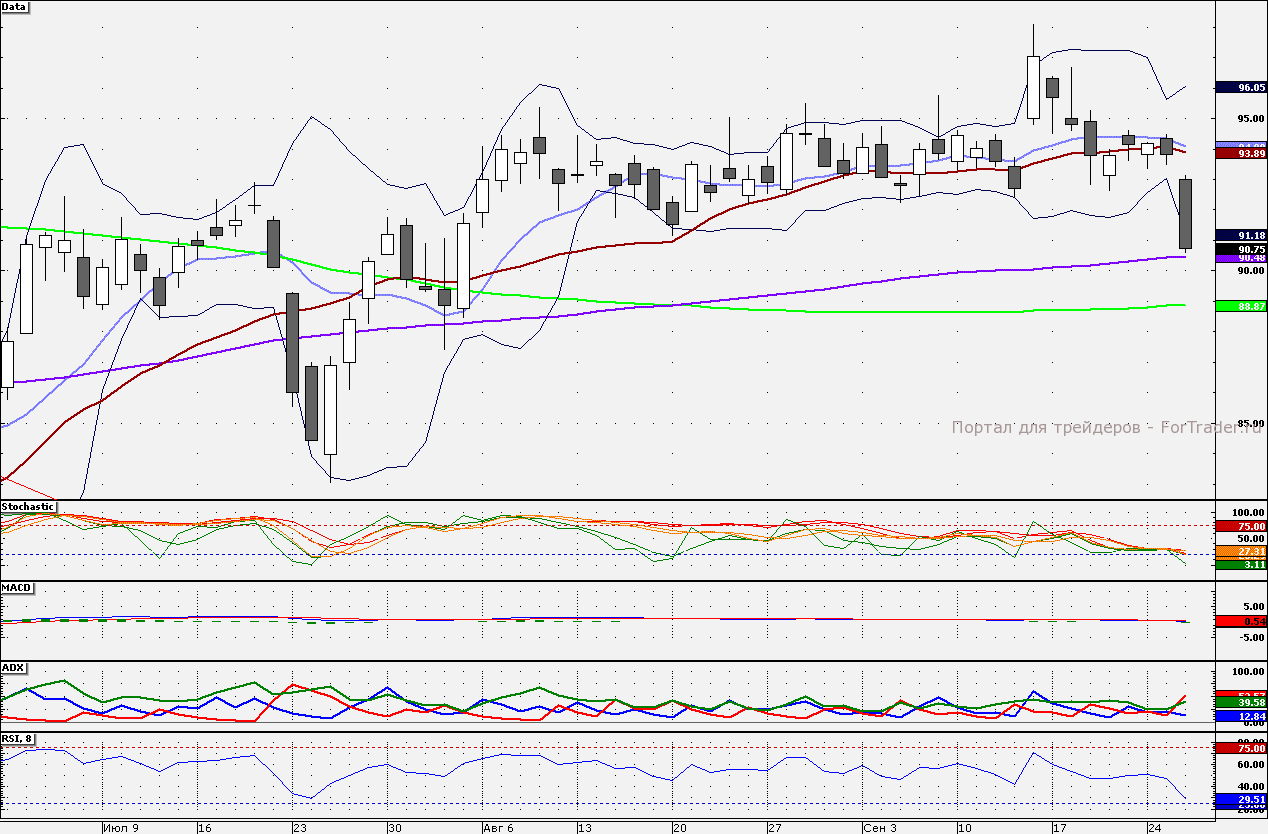Click the red 0.54 MACD value
Screen dimensions: 1268x834
1241,621
